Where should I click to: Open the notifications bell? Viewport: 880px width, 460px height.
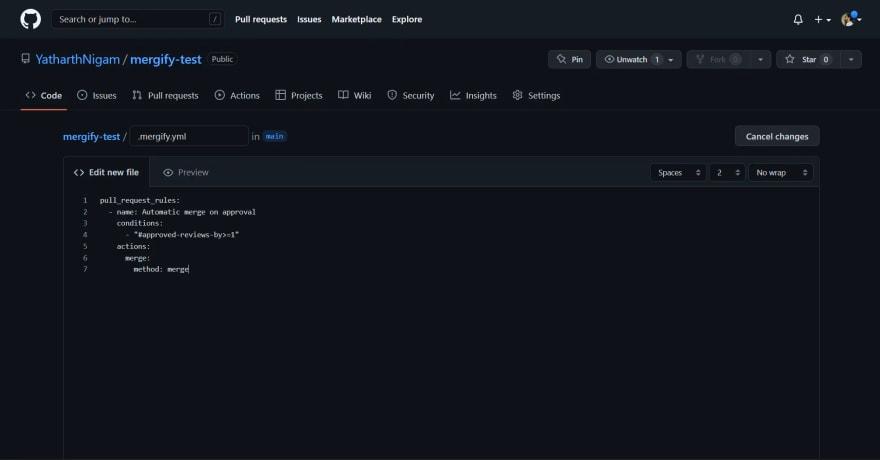[x=798, y=20]
